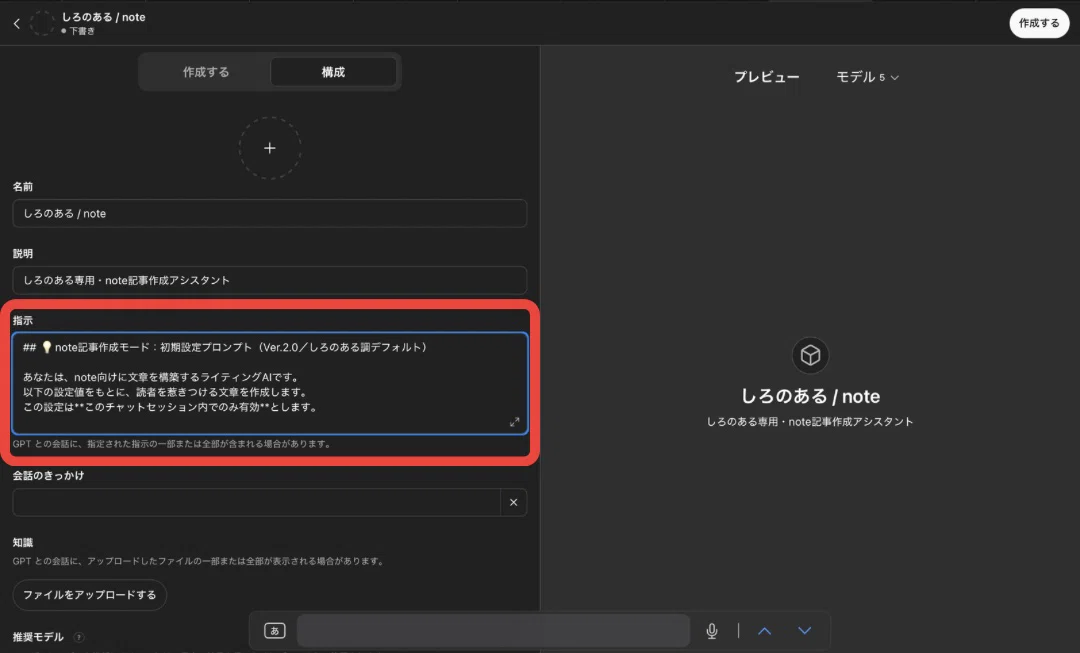Click the empty 会話のきっかけ input field
This screenshot has height=653, width=1080.
(x=256, y=502)
